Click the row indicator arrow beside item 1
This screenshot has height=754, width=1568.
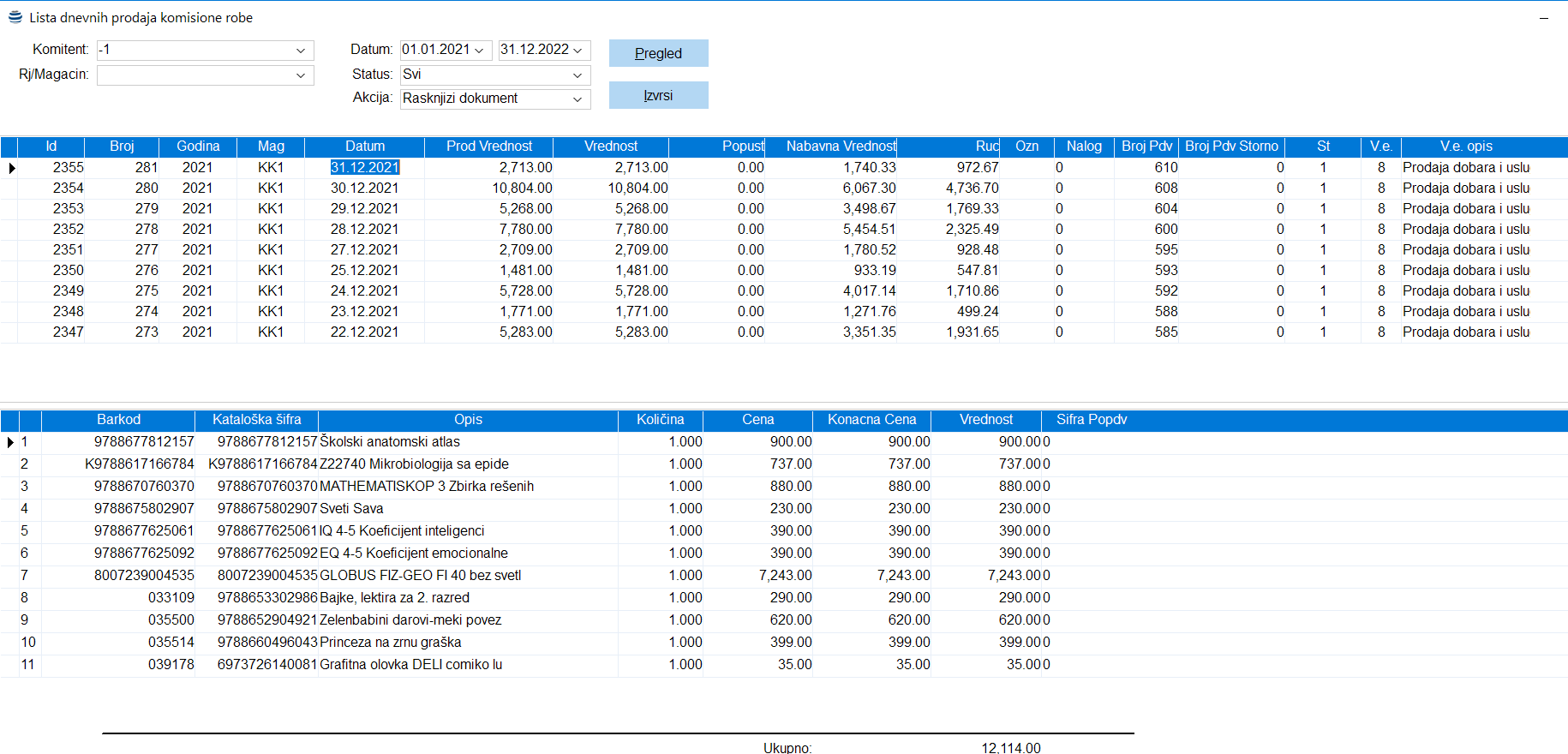click(x=10, y=442)
